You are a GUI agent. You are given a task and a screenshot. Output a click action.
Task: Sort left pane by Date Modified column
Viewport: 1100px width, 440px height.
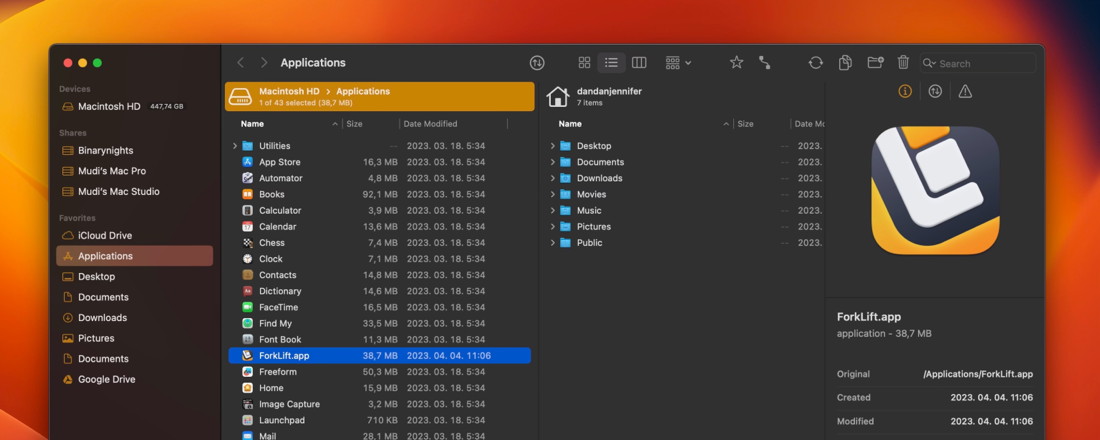(x=430, y=124)
